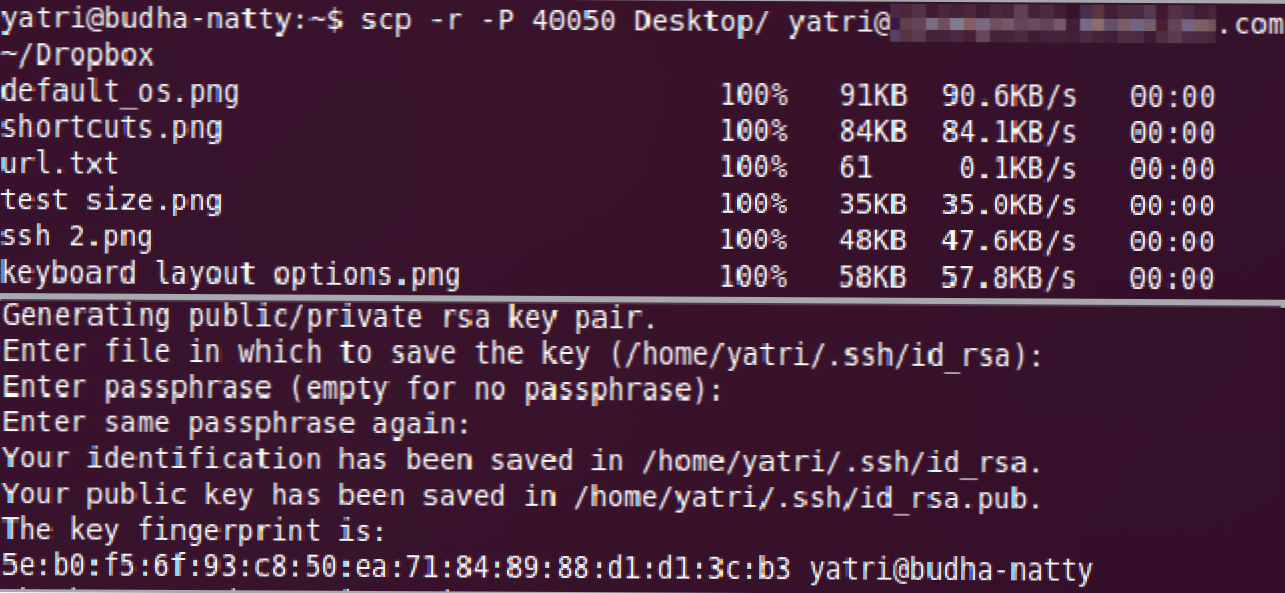Click the yatri@budha-natty shell prompt
The height and width of the screenshot is (593, 1285).
click(x=148, y=22)
